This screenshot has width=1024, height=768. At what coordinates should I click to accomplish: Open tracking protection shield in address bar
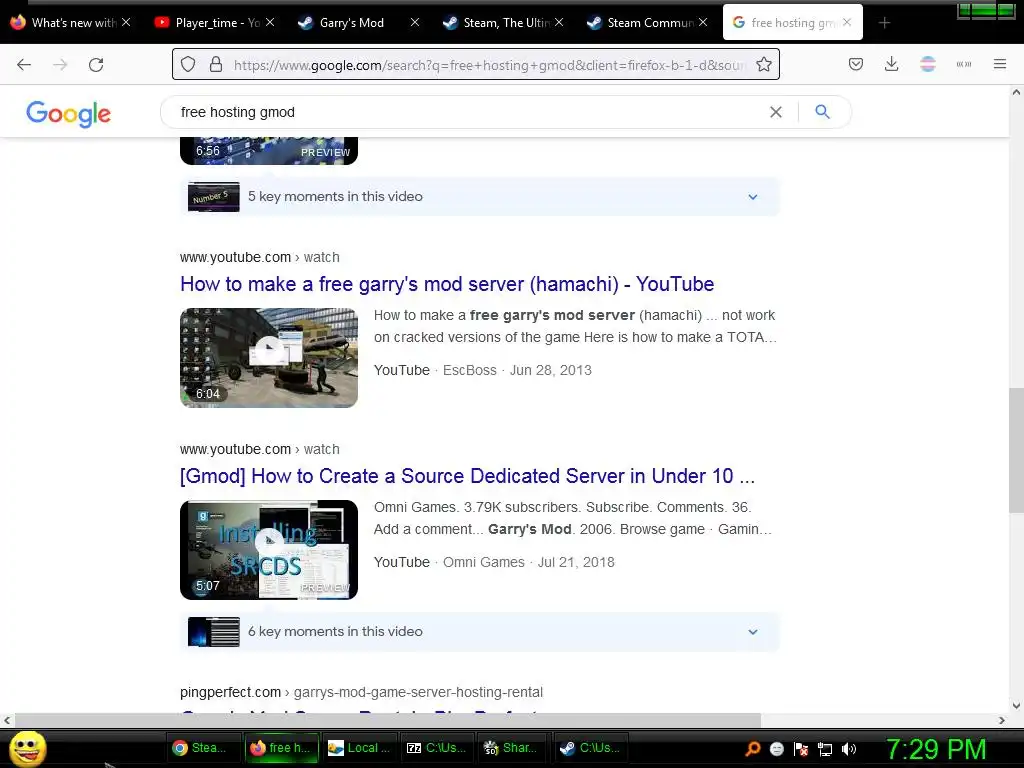click(x=188, y=64)
